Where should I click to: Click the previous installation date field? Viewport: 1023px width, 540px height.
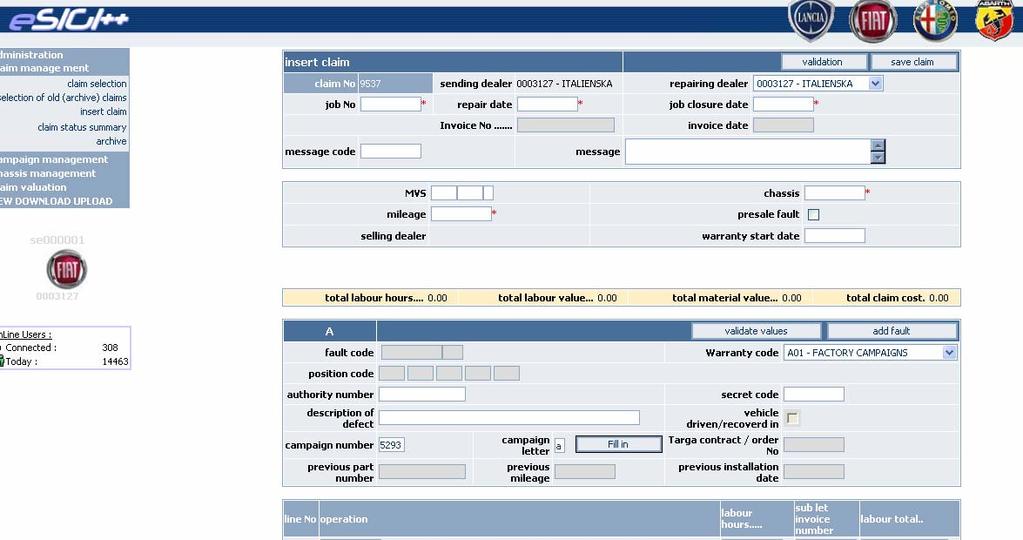[x=814, y=472]
